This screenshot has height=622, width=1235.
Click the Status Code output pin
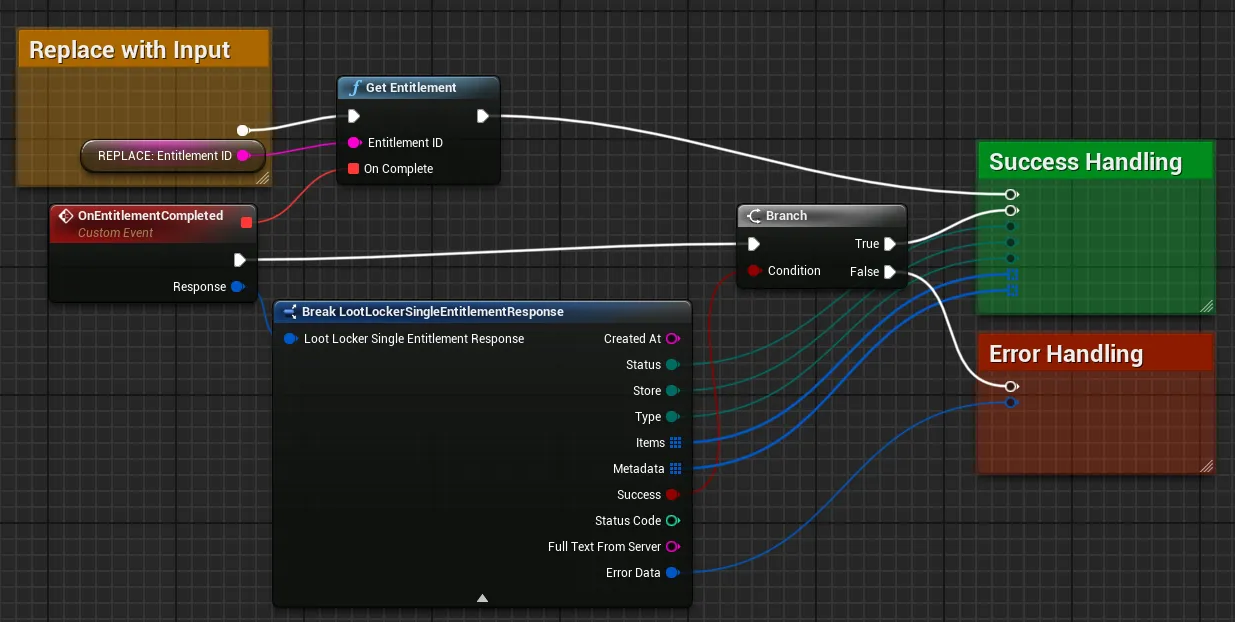coord(673,521)
